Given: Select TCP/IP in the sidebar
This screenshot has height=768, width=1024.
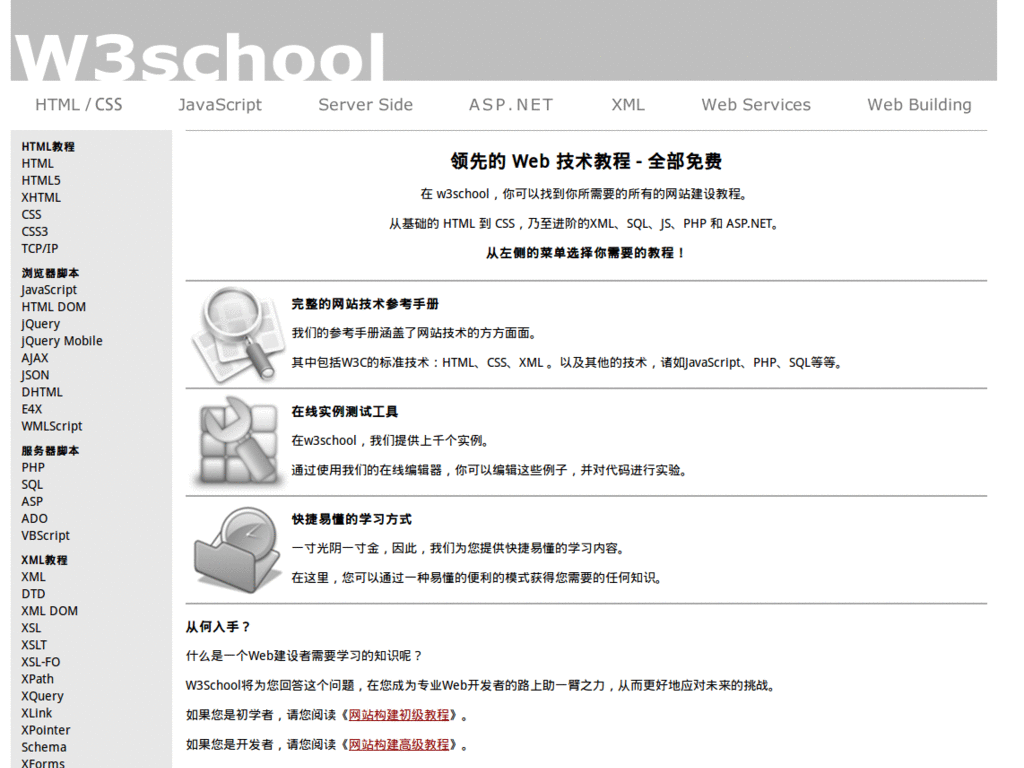Looking at the screenshot, I should coord(39,248).
